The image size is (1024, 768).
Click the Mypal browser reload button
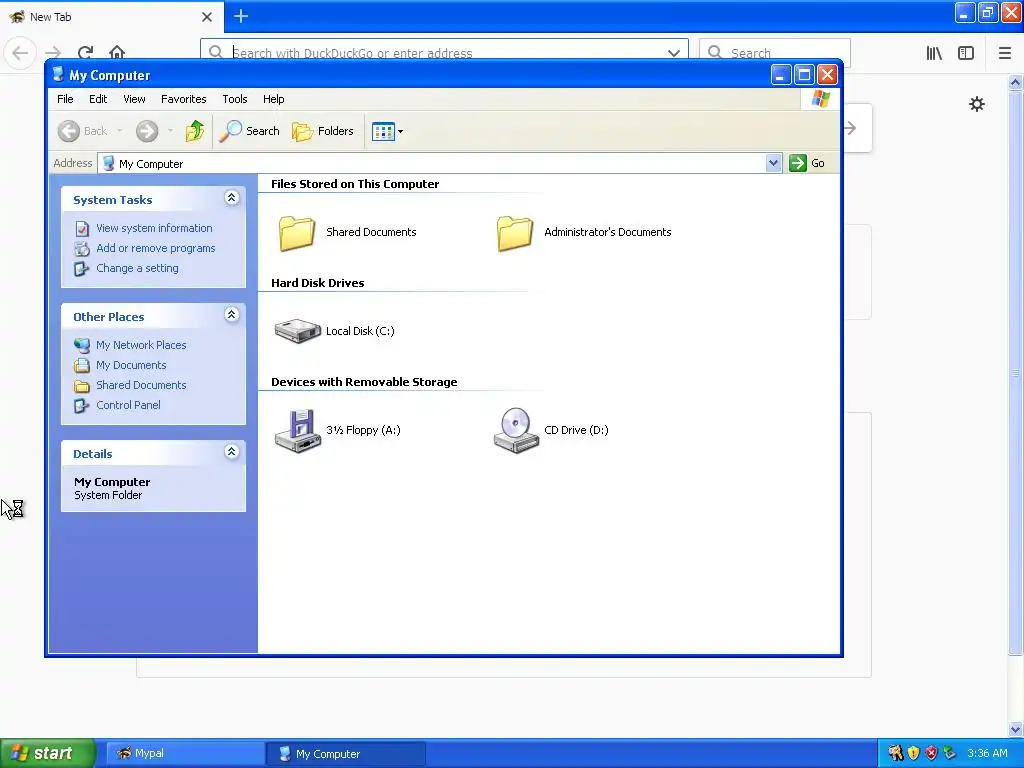[86, 52]
